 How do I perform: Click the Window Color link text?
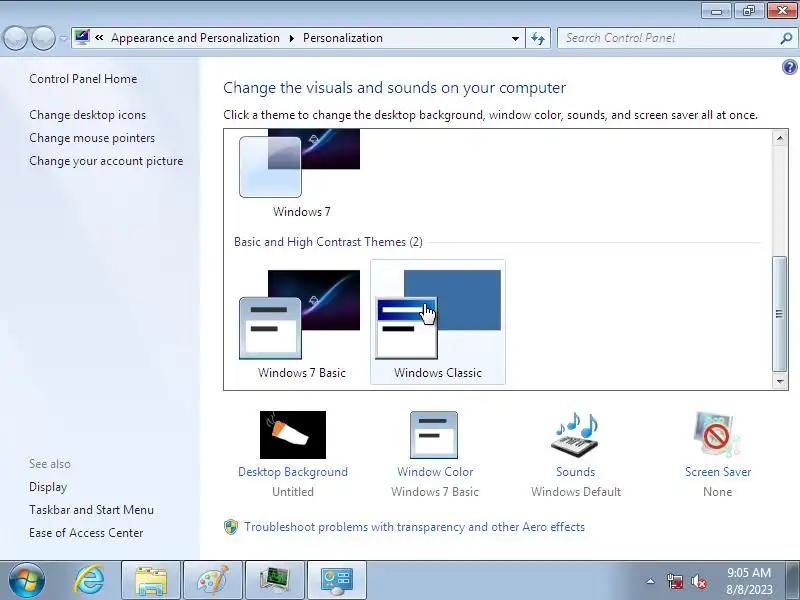point(435,472)
